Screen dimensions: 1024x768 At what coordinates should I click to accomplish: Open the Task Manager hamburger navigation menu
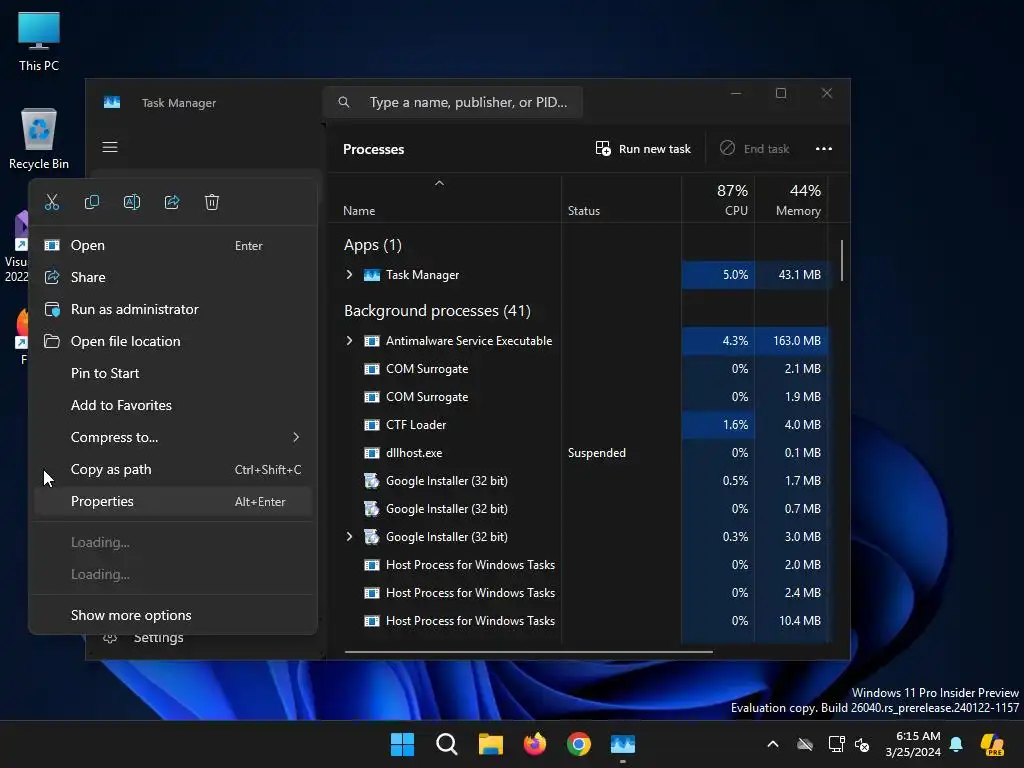coord(110,147)
